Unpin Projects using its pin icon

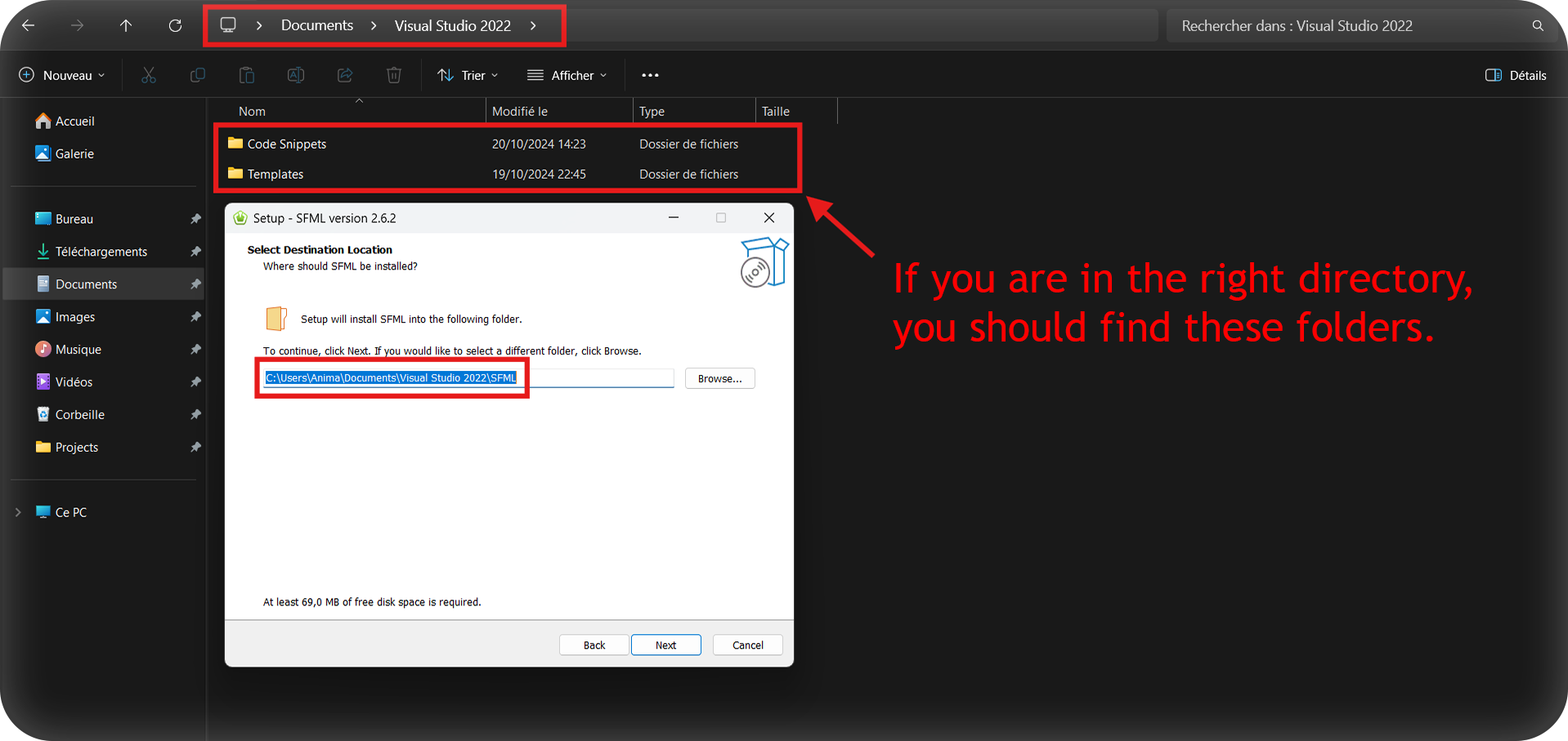click(x=195, y=448)
